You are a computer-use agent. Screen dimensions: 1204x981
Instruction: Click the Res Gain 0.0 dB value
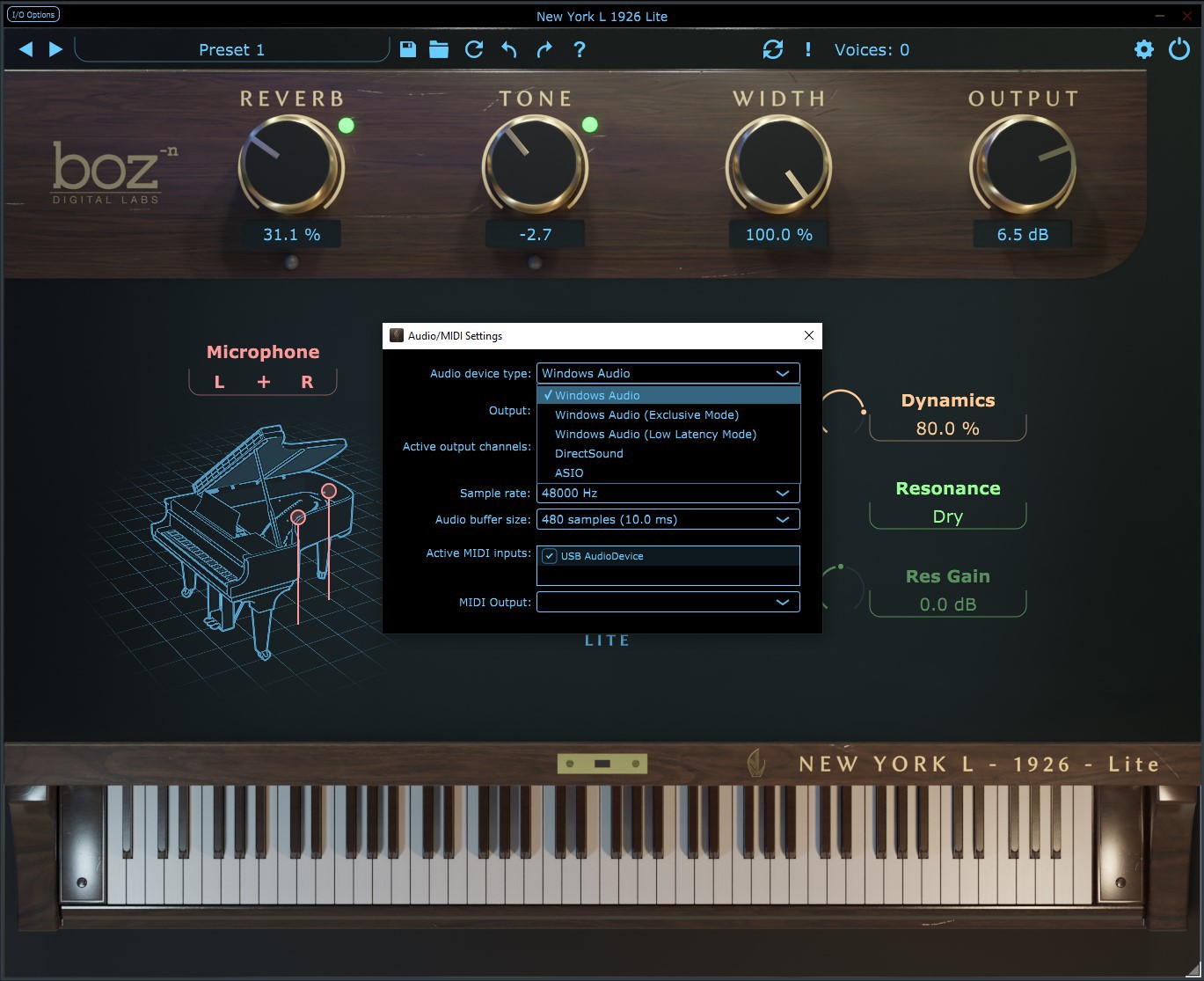pyautogui.click(x=947, y=604)
